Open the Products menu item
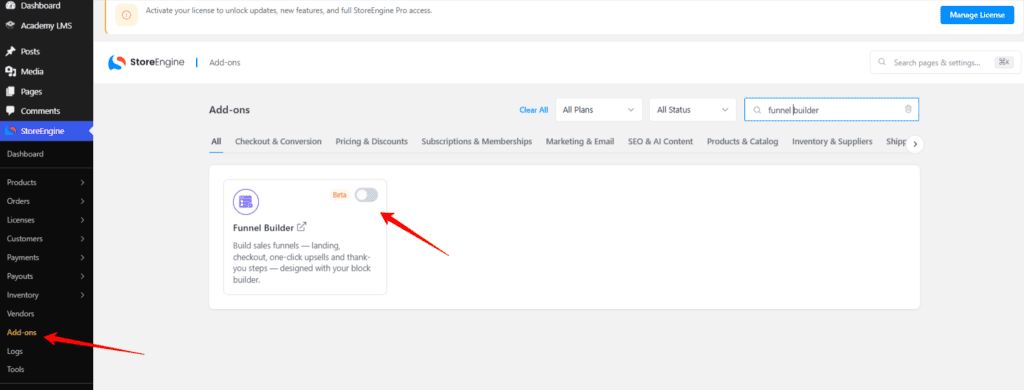The image size is (1024, 390). click(22, 182)
